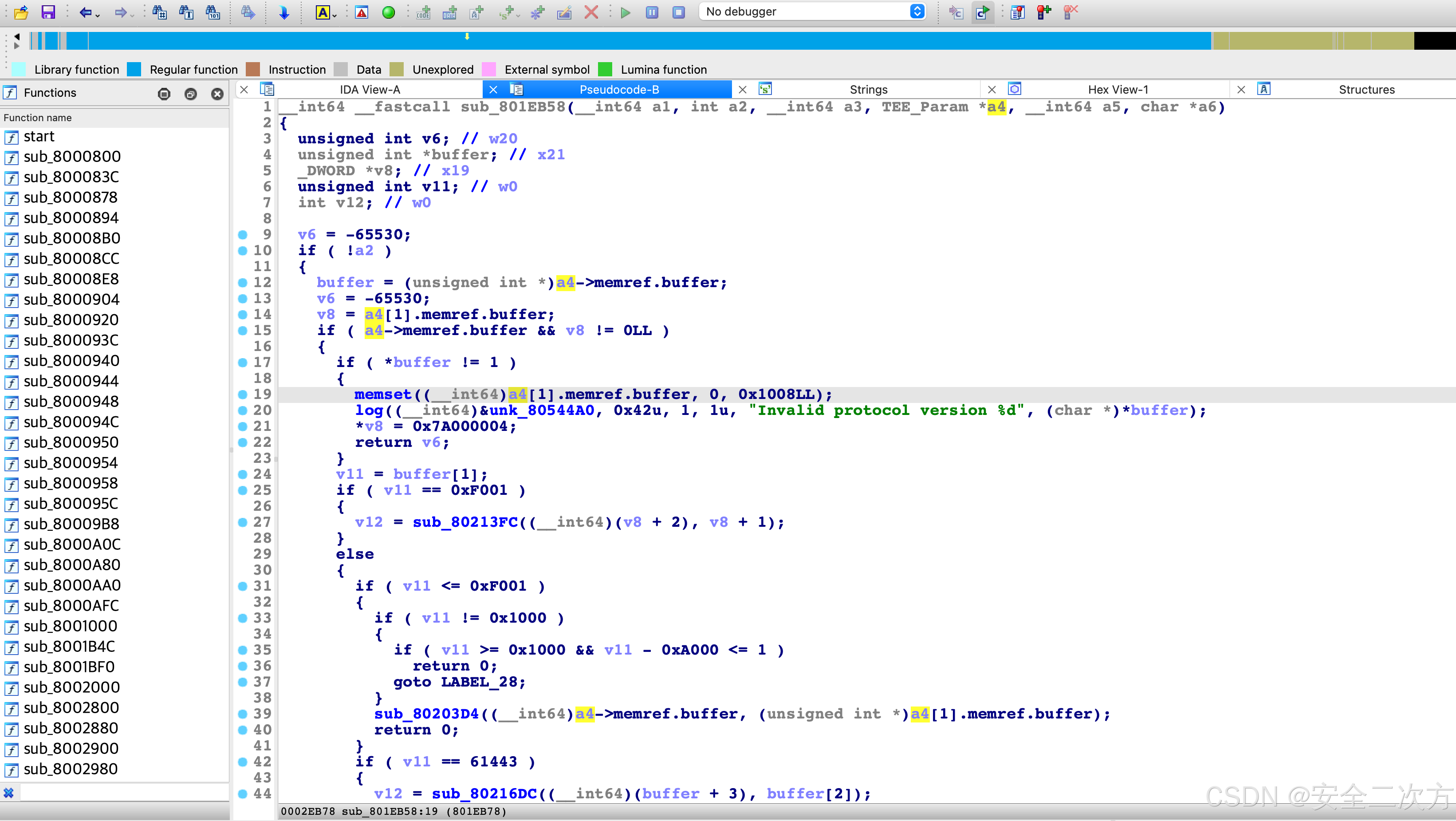Switch to the Strings tab
Viewport: 1456px width, 821px height.
(868, 89)
